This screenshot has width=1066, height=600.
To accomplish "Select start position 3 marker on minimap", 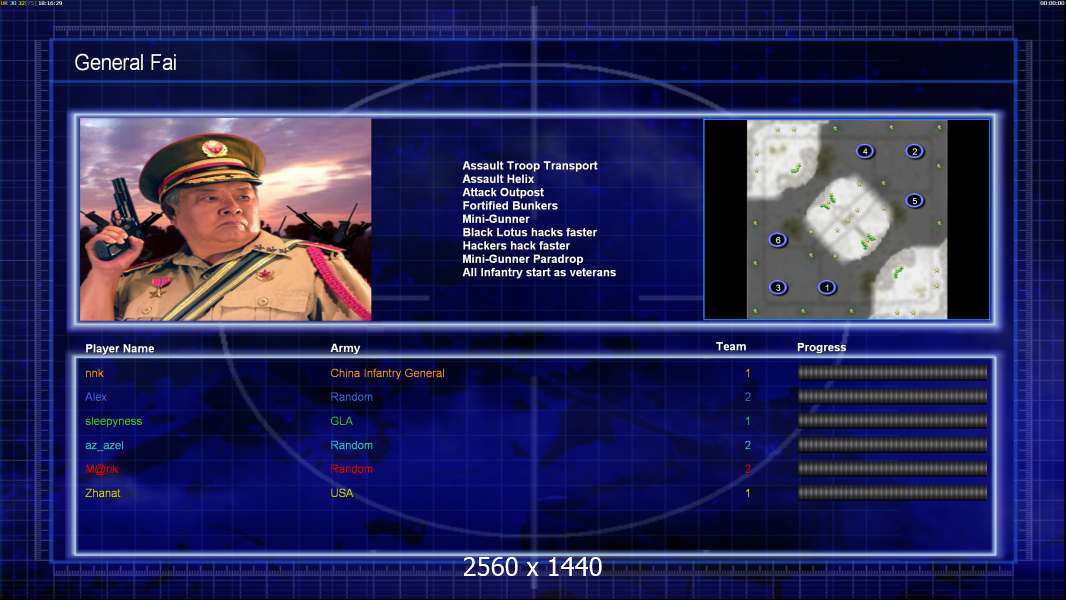I will tap(778, 287).
